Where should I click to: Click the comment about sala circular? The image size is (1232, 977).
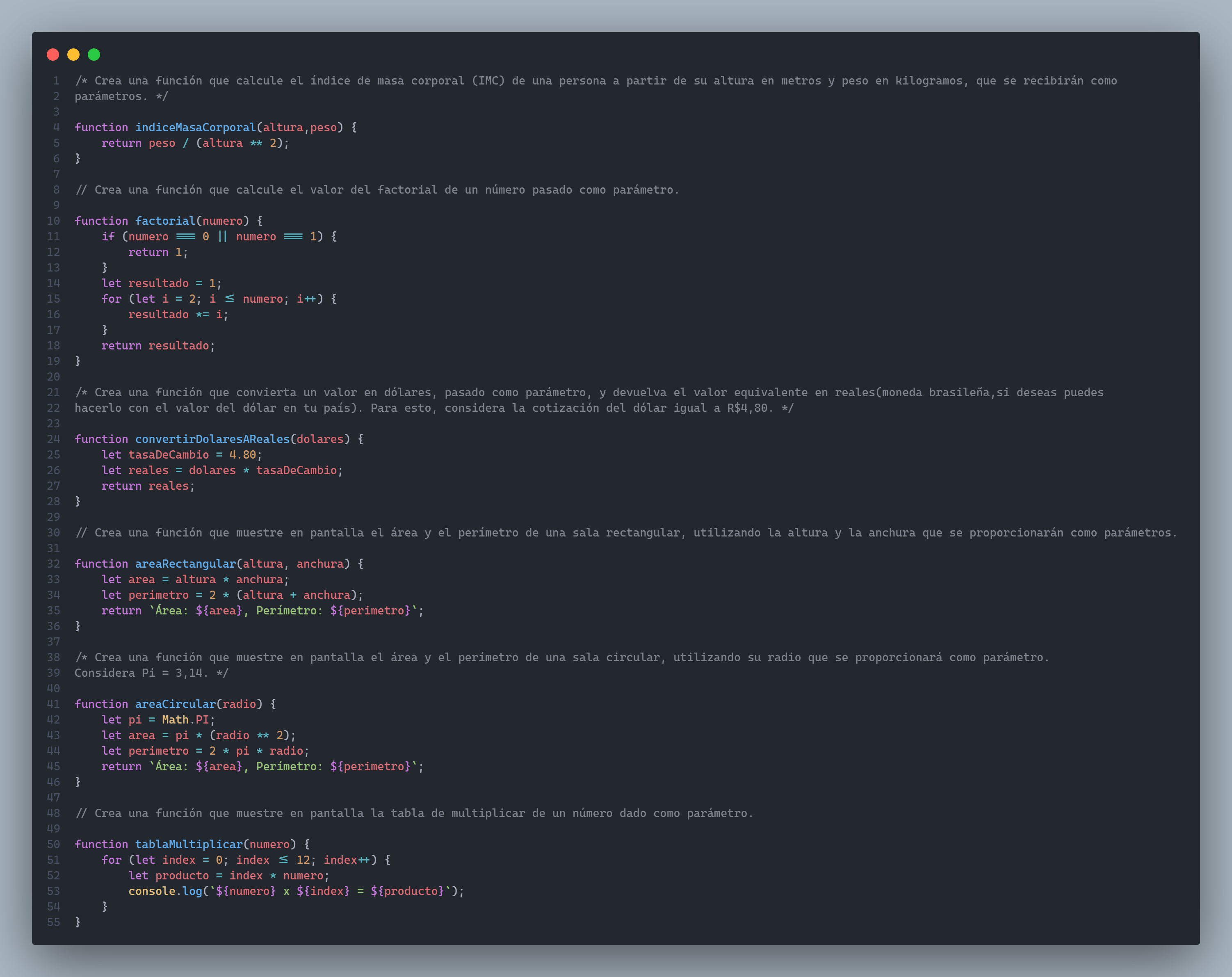562,657
